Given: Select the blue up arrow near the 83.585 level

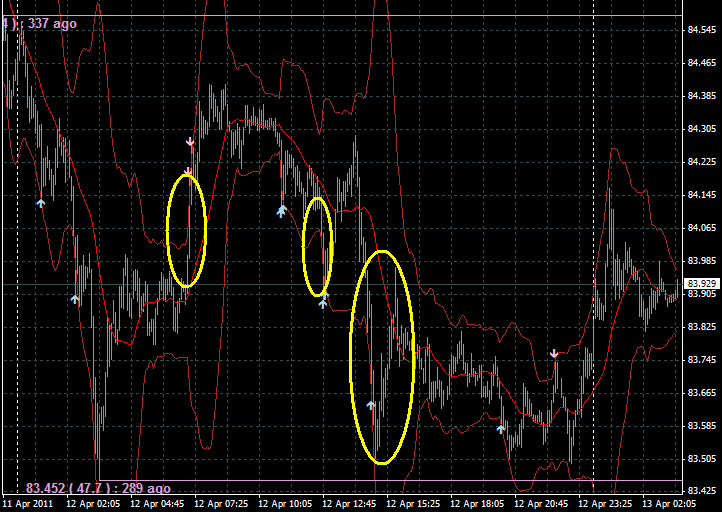Looking at the screenshot, I should [x=502, y=428].
